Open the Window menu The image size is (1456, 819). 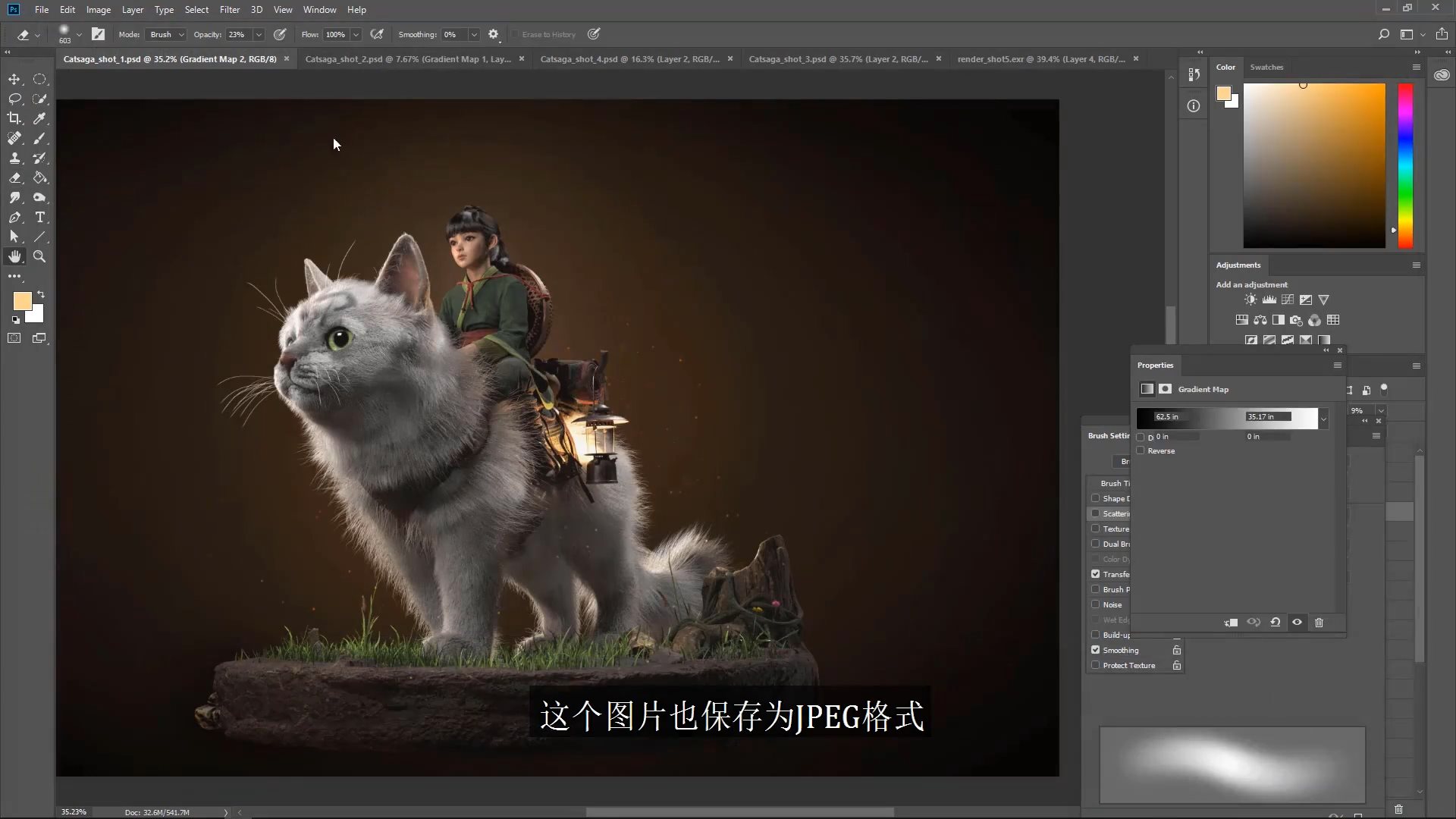click(319, 10)
